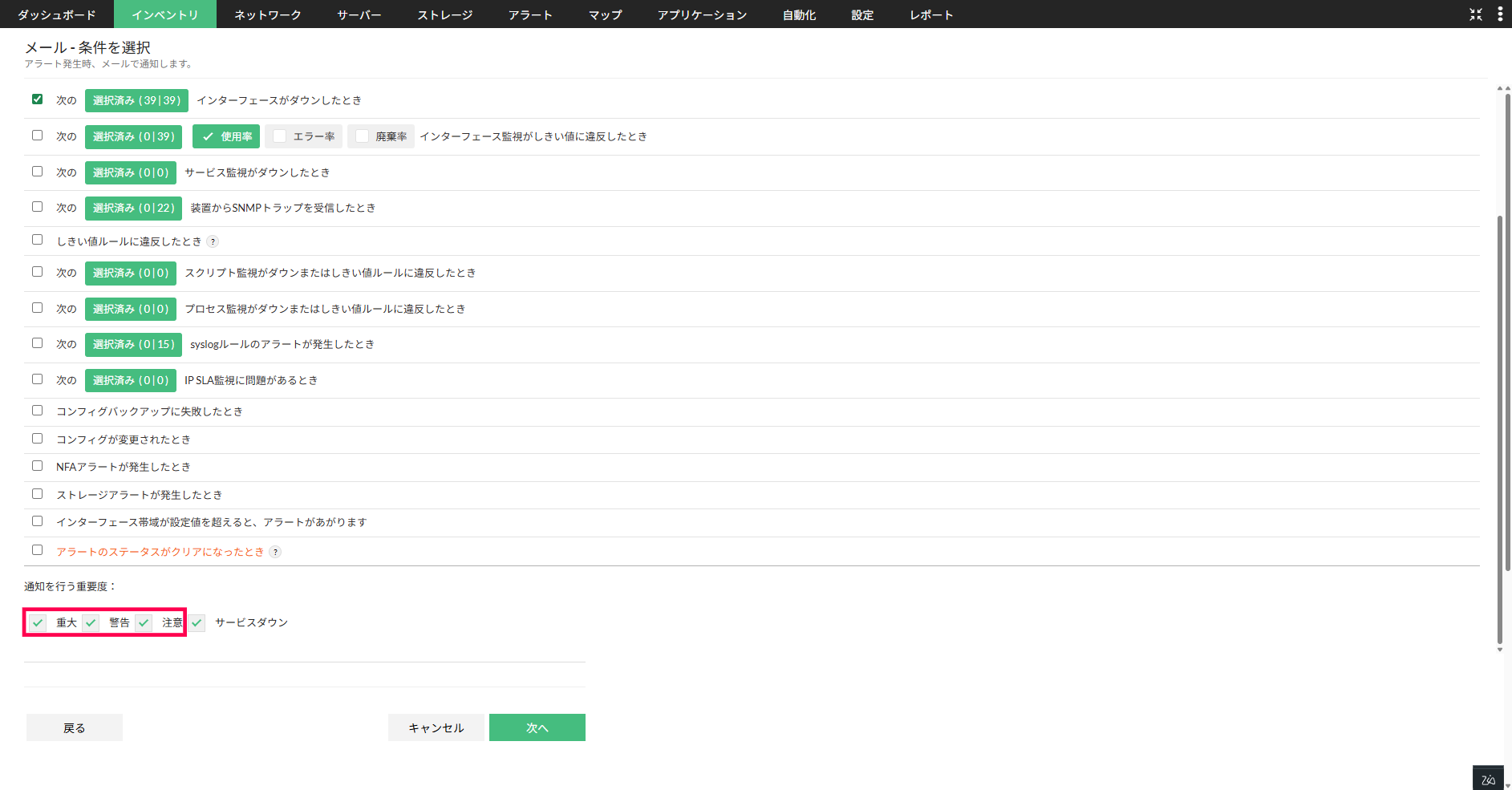
Task: Open the レポート tab
Action: pyautogui.click(x=932, y=14)
